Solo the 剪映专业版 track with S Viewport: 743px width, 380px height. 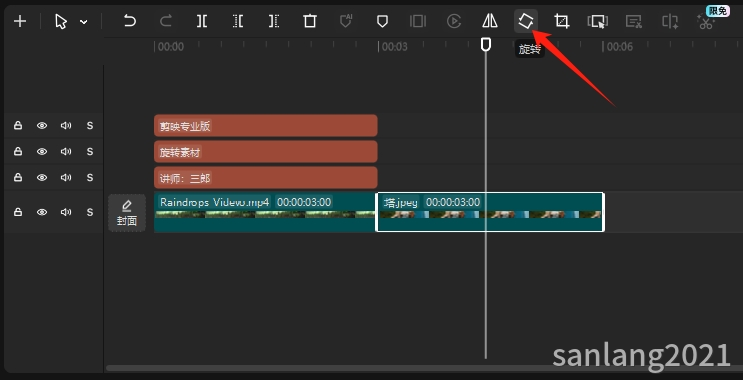pyautogui.click(x=90, y=126)
